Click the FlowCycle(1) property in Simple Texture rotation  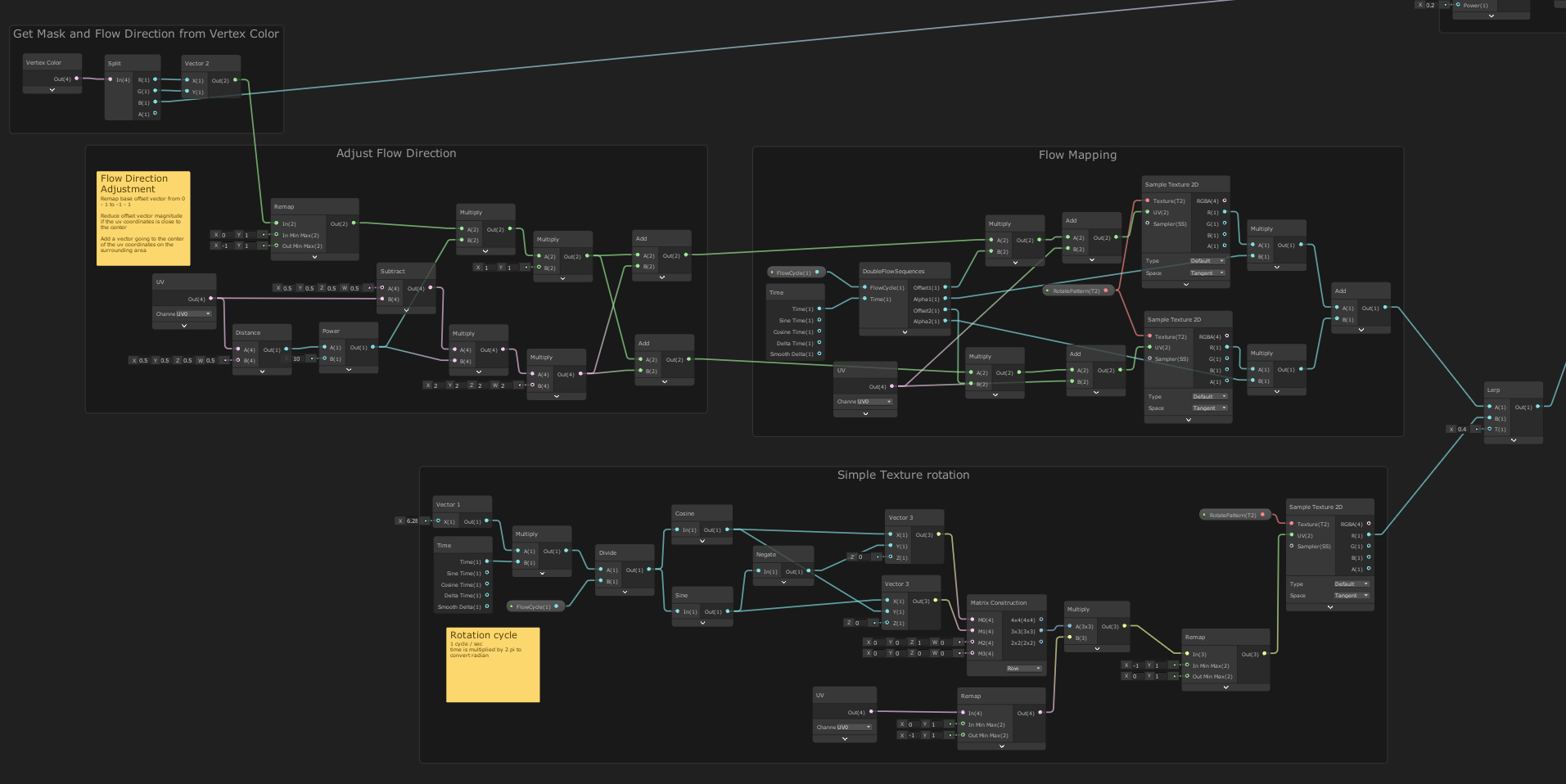pyautogui.click(x=536, y=606)
